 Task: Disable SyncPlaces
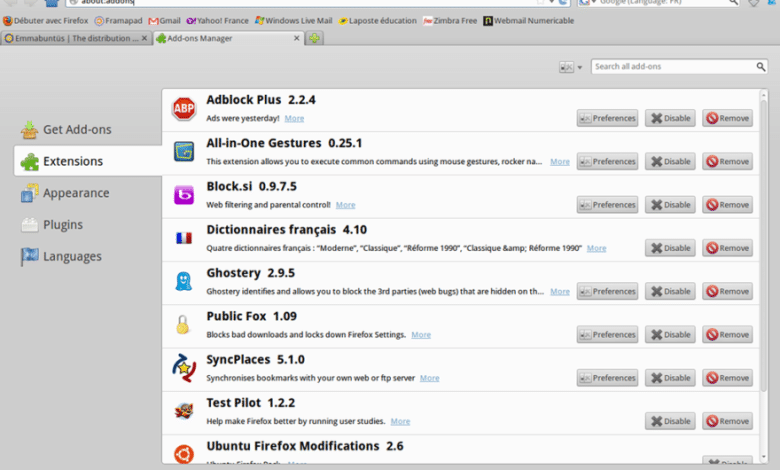click(670, 378)
